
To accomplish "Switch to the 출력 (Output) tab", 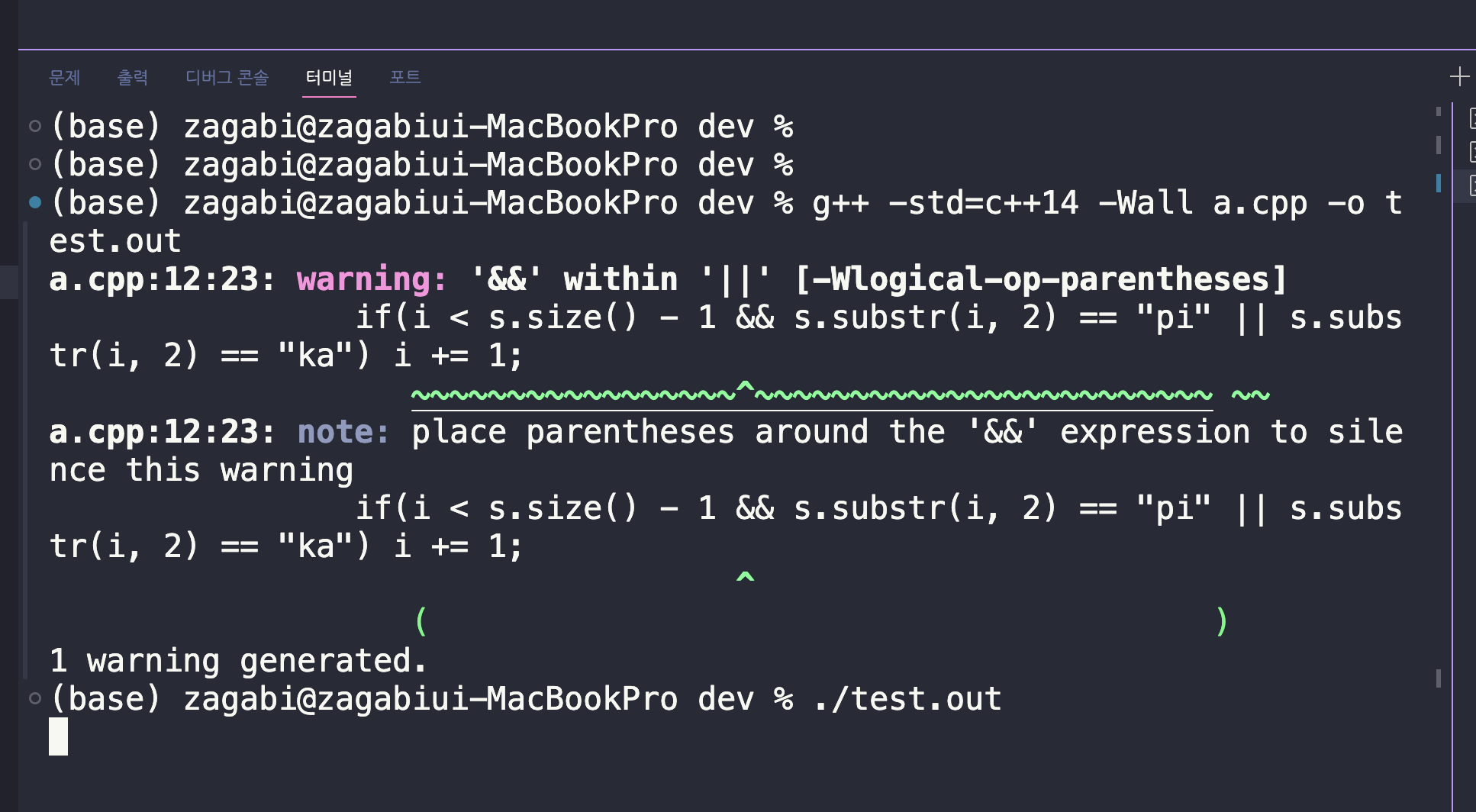I will [x=132, y=77].
